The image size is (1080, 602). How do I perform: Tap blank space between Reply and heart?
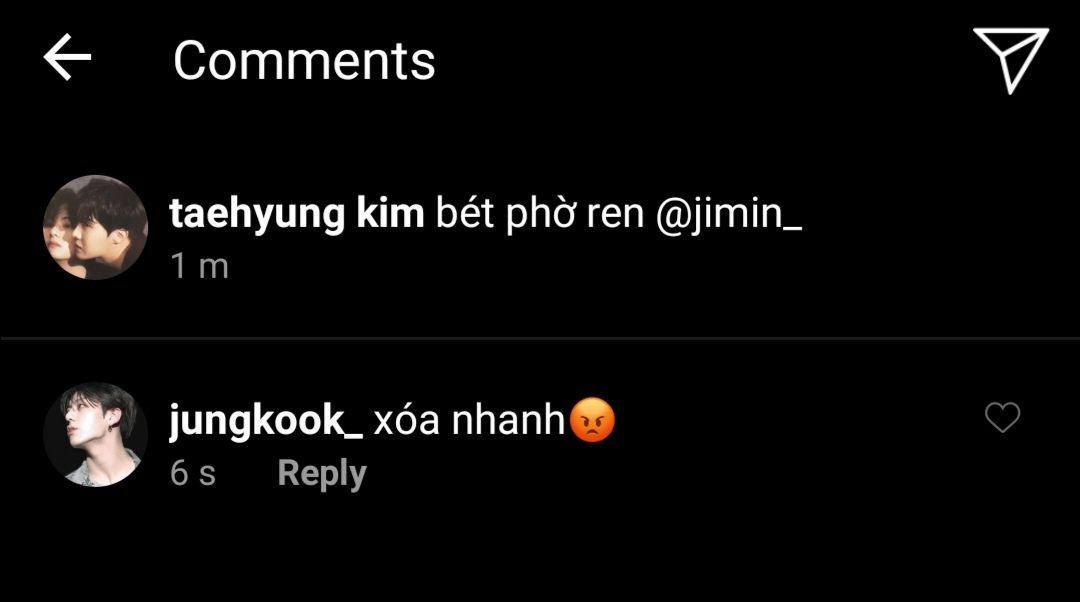(x=675, y=474)
